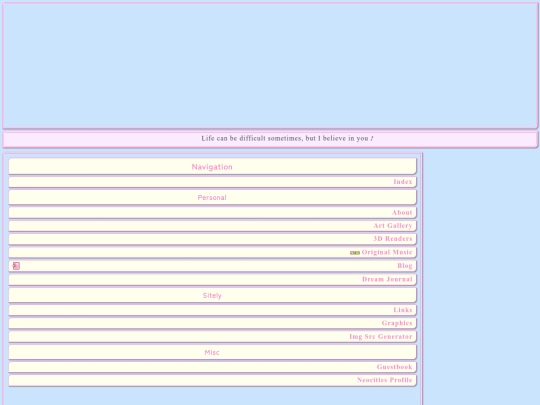Open the Graphics page
The image size is (540, 405).
(x=397, y=323)
